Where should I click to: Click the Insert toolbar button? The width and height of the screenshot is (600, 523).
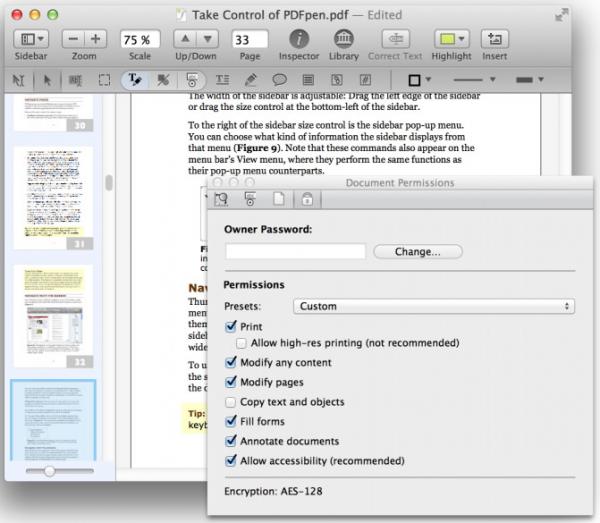click(x=495, y=39)
